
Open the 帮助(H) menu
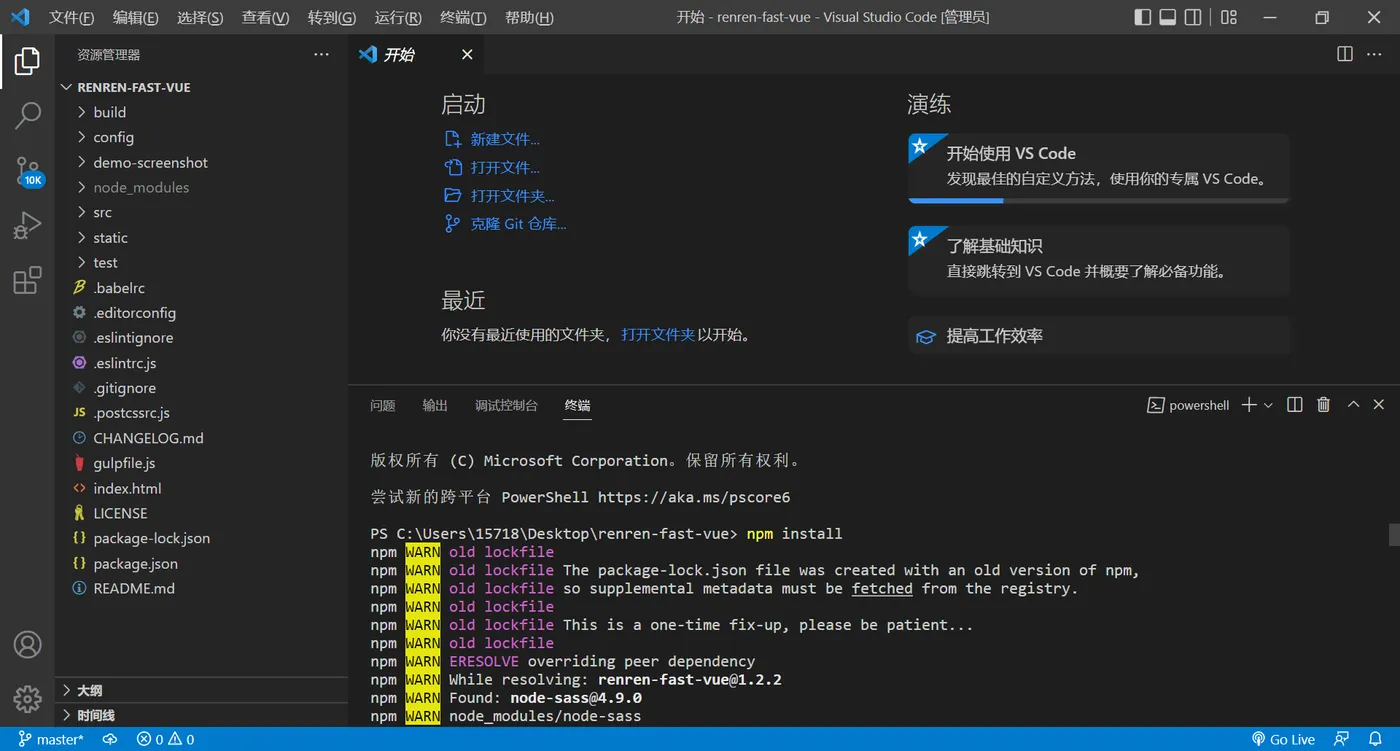point(529,17)
